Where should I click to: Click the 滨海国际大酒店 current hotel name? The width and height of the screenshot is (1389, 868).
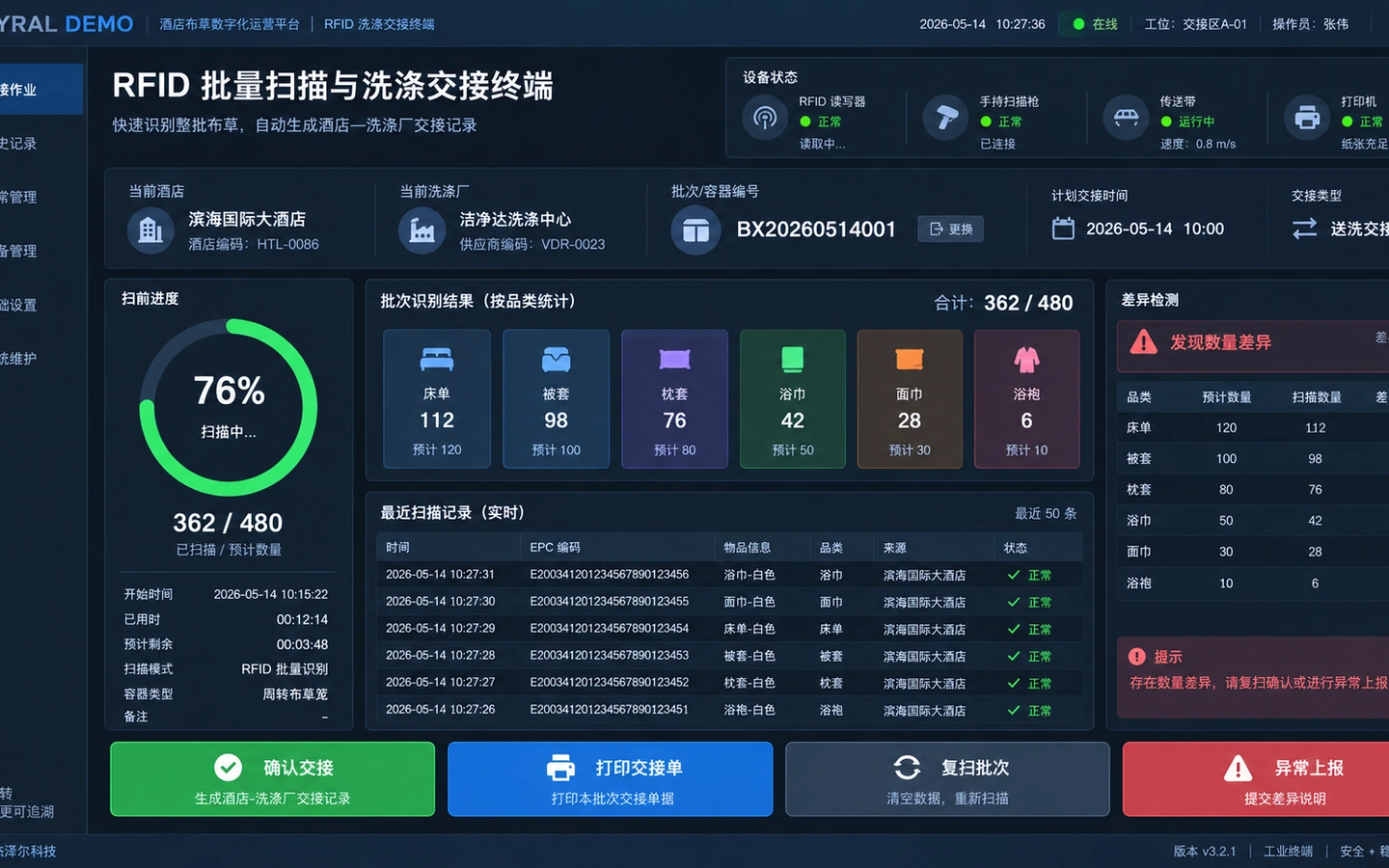pyautogui.click(x=247, y=220)
